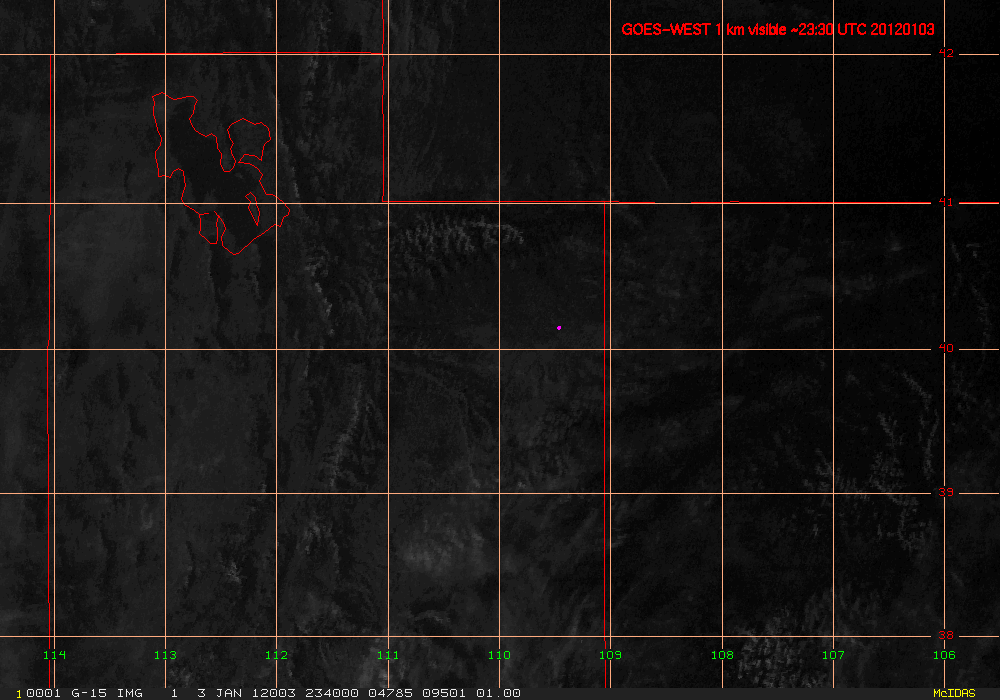Image resolution: width=1000 pixels, height=700 pixels.
Task: Click the green longitude label 112
Action: (276, 655)
